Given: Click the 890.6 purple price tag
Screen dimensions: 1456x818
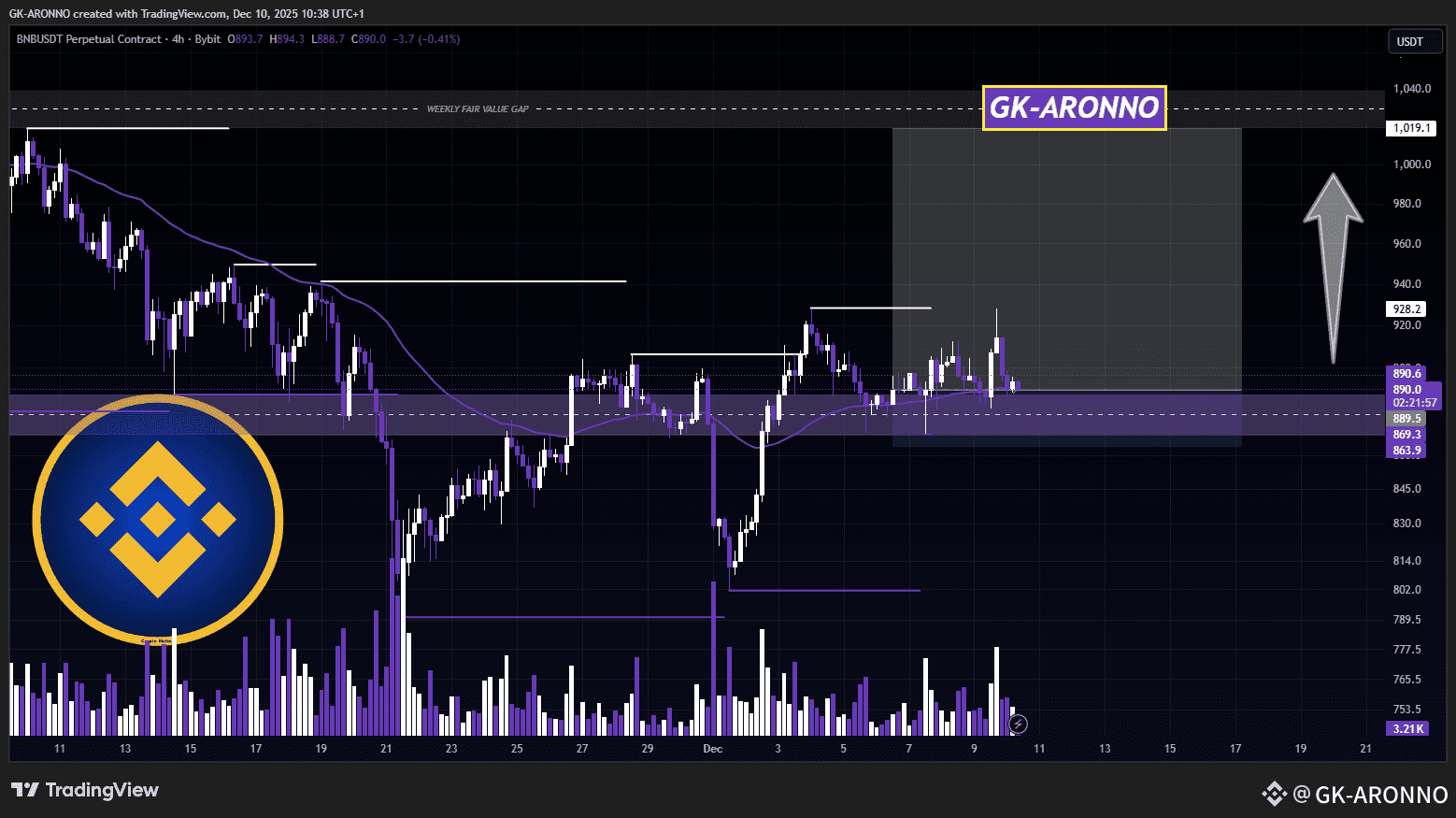Looking at the screenshot, I should click(1406, 374).
